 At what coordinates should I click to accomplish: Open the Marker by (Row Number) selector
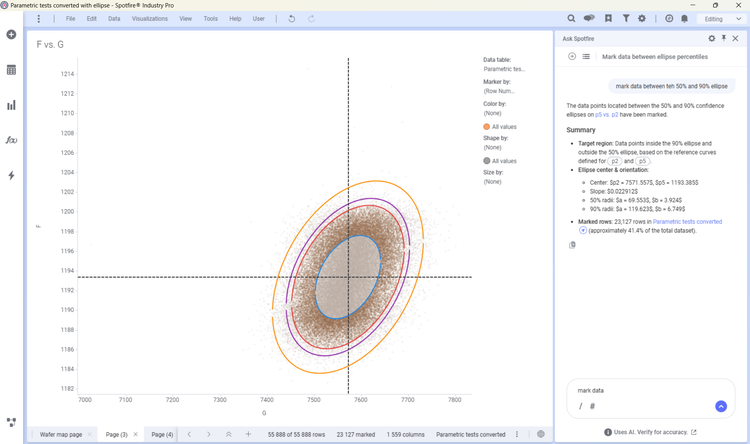[499, 91]
